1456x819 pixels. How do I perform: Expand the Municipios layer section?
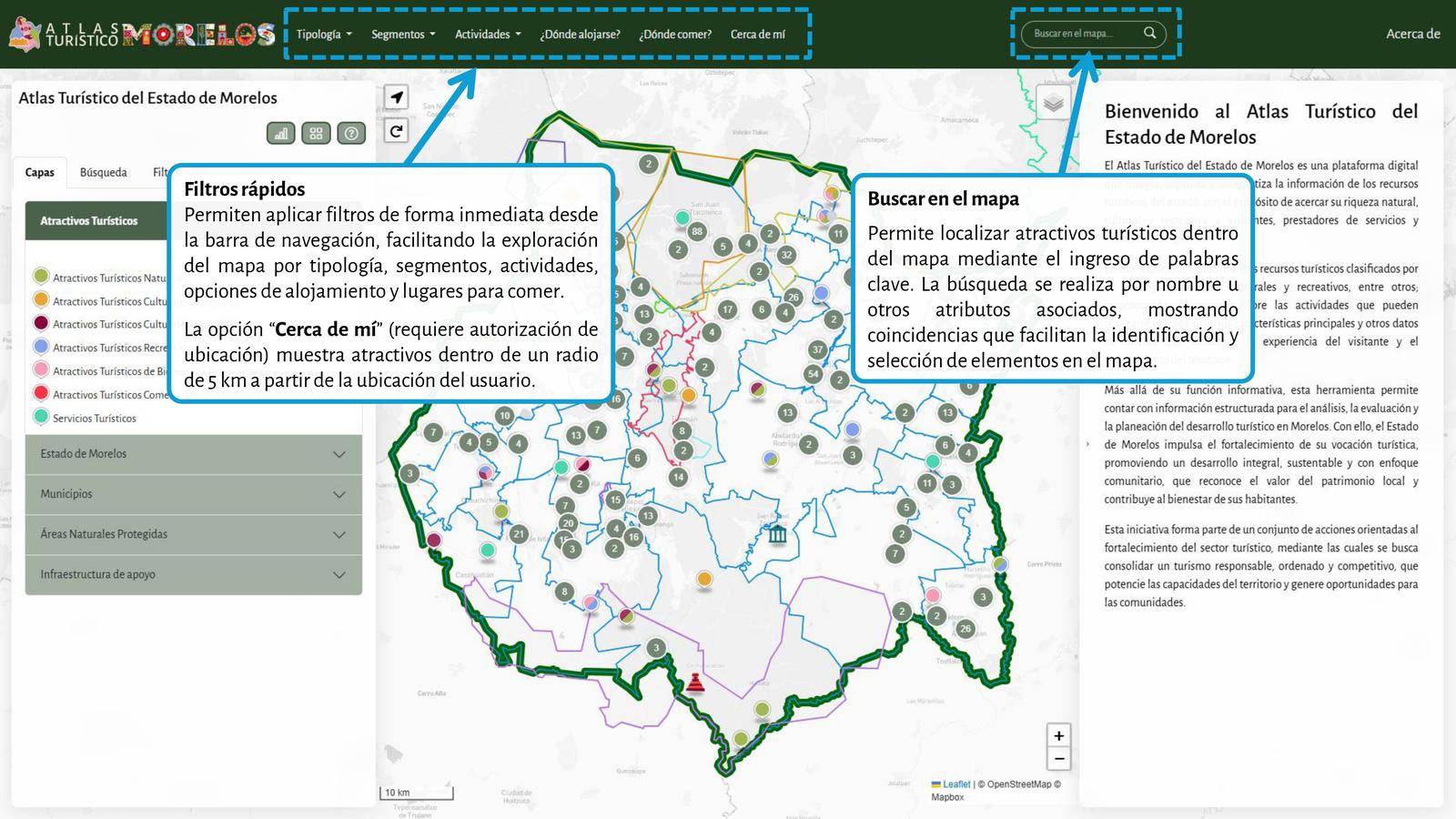pos(193,494)
